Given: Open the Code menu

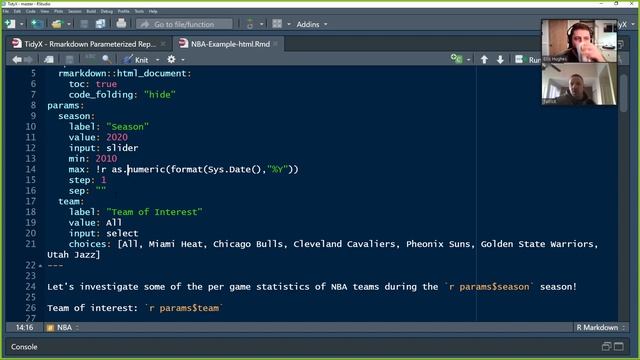Looking at the screenshot, I should tap(31, 11).
